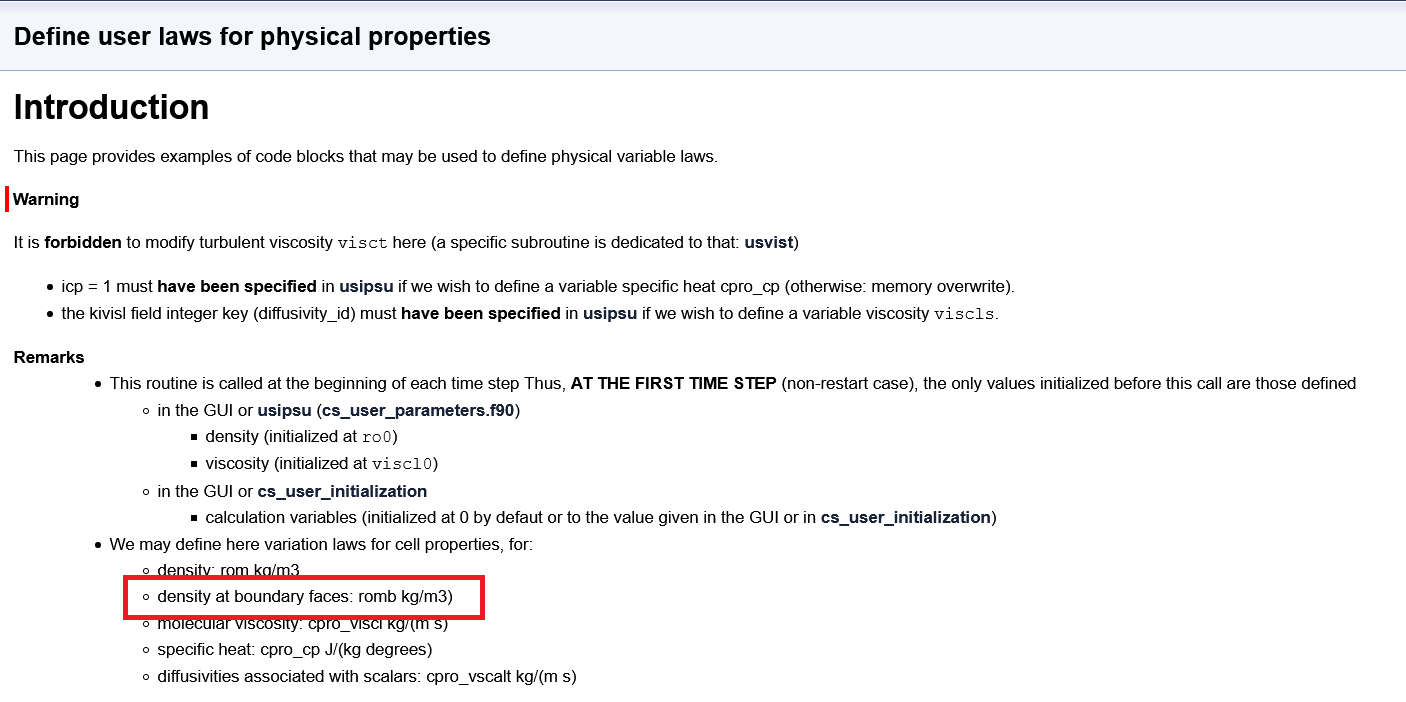Click the Warning section label
This screenshot has width=1406, height=702.
tap(46, 199)
